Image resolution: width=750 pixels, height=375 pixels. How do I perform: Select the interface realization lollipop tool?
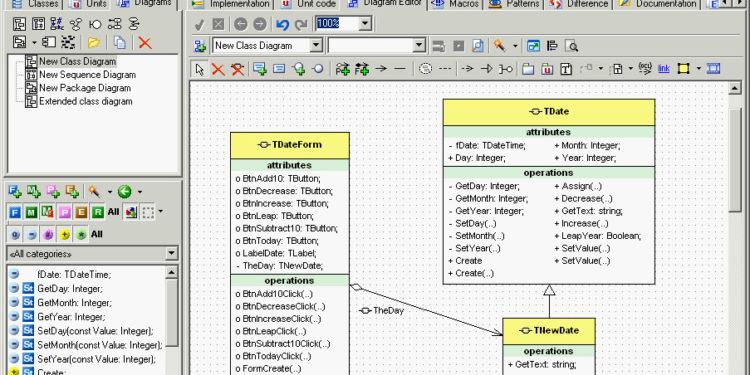506,69
